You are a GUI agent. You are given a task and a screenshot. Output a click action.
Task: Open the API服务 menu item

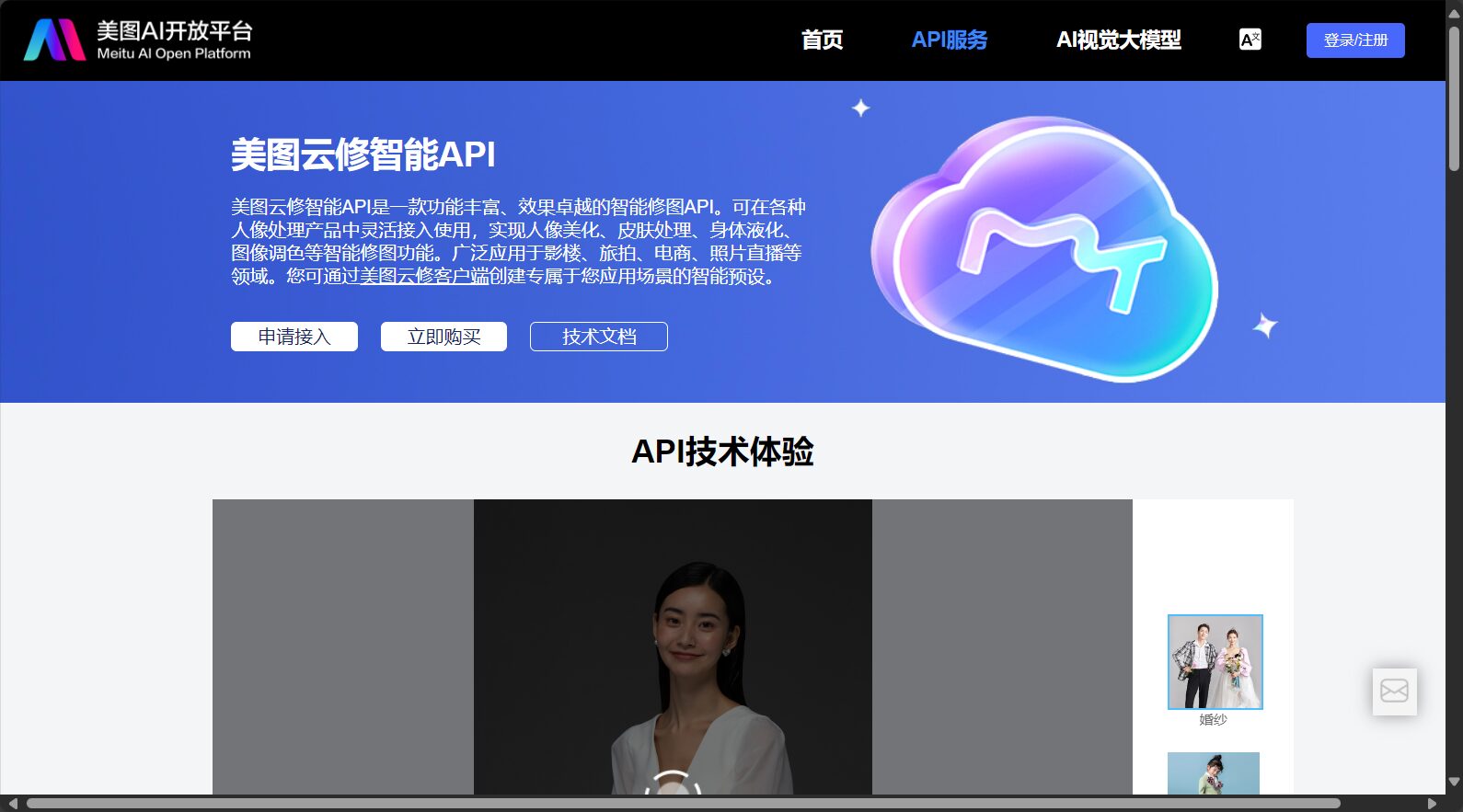click(949, 40)
